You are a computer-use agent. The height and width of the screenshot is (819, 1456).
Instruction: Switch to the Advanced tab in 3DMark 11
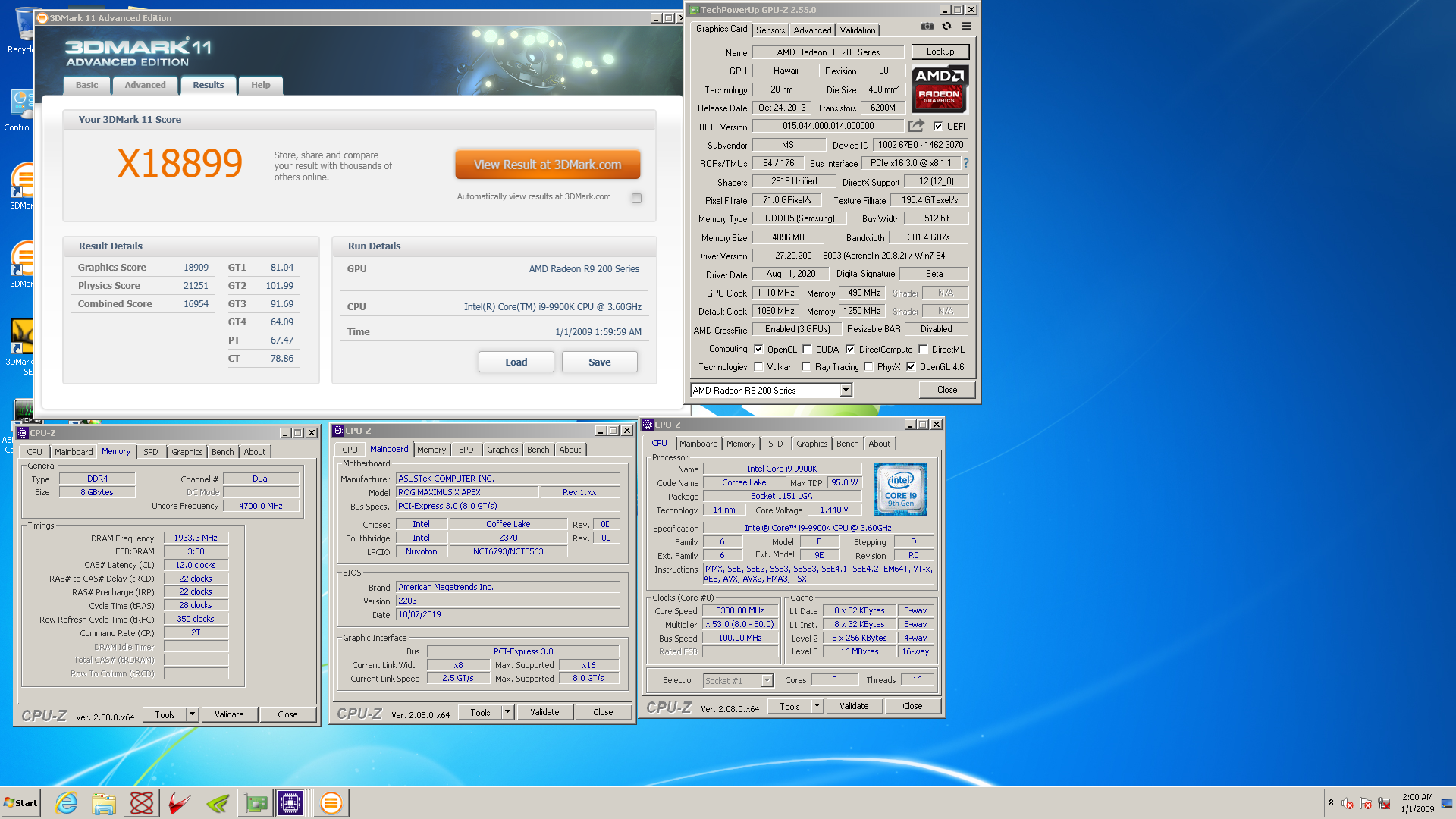click(145, 85)
